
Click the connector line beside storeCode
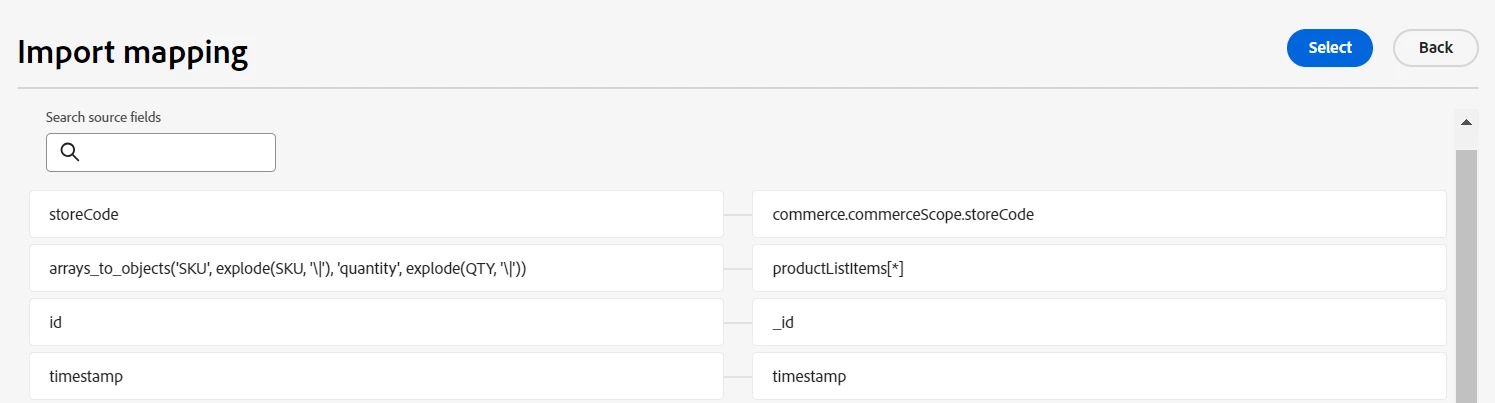pos(738,214)
